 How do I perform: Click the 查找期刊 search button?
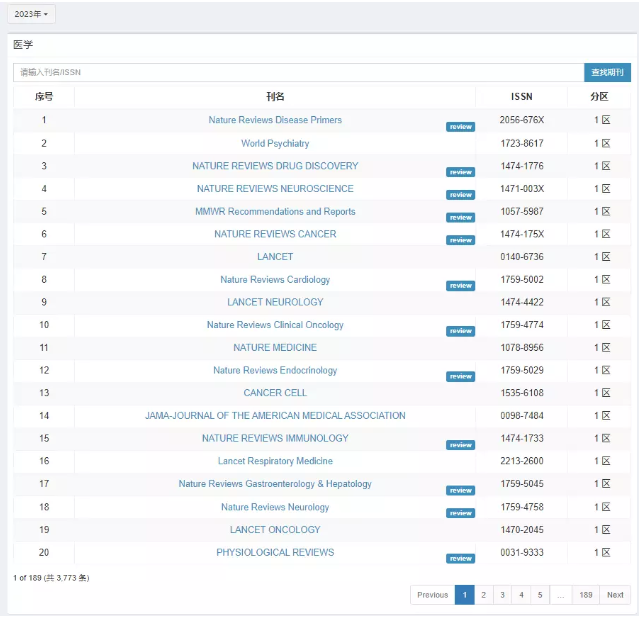(607, 72)
